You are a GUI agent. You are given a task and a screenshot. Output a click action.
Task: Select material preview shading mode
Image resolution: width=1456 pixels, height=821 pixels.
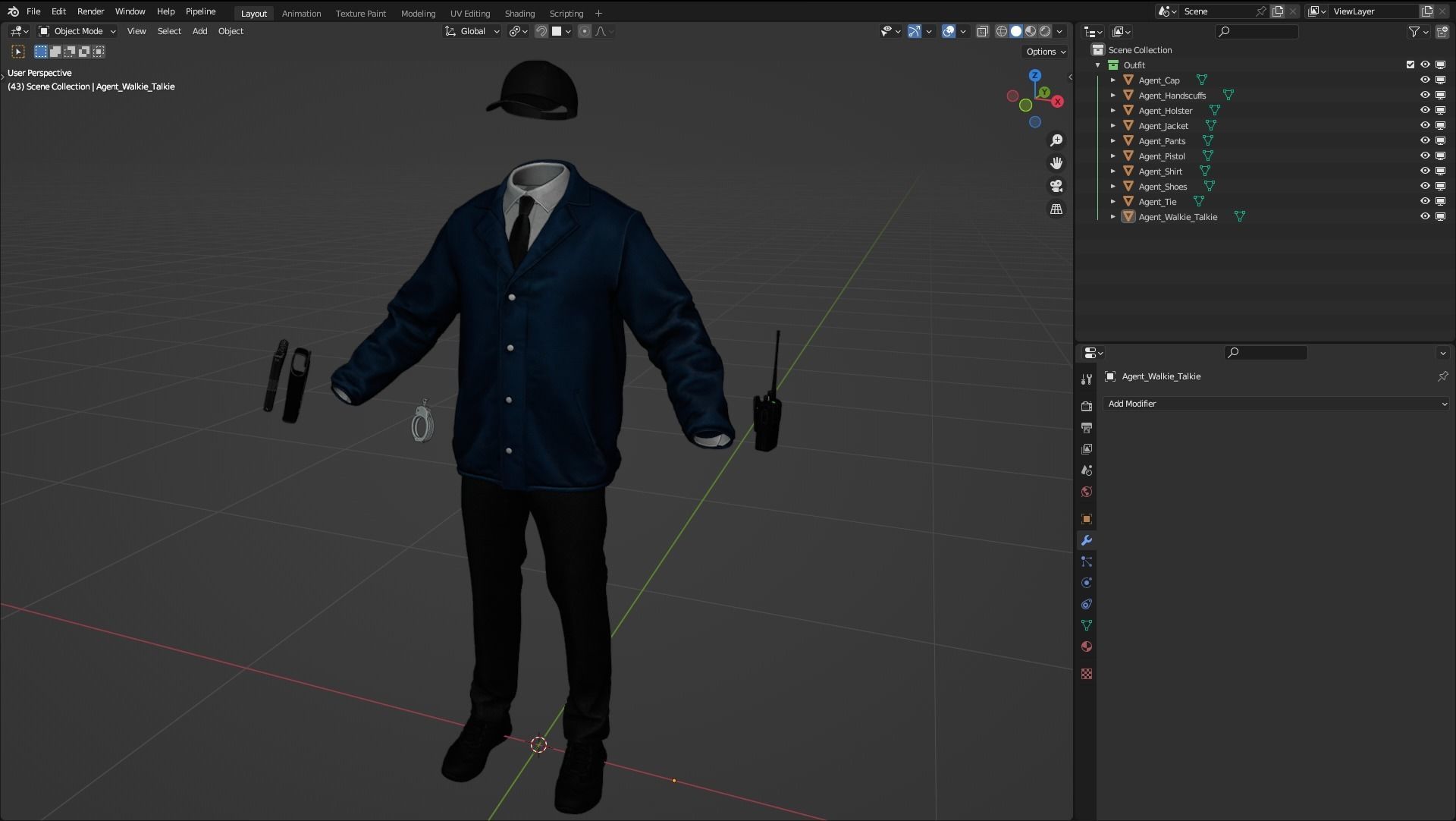click(x=1031, y=31)
